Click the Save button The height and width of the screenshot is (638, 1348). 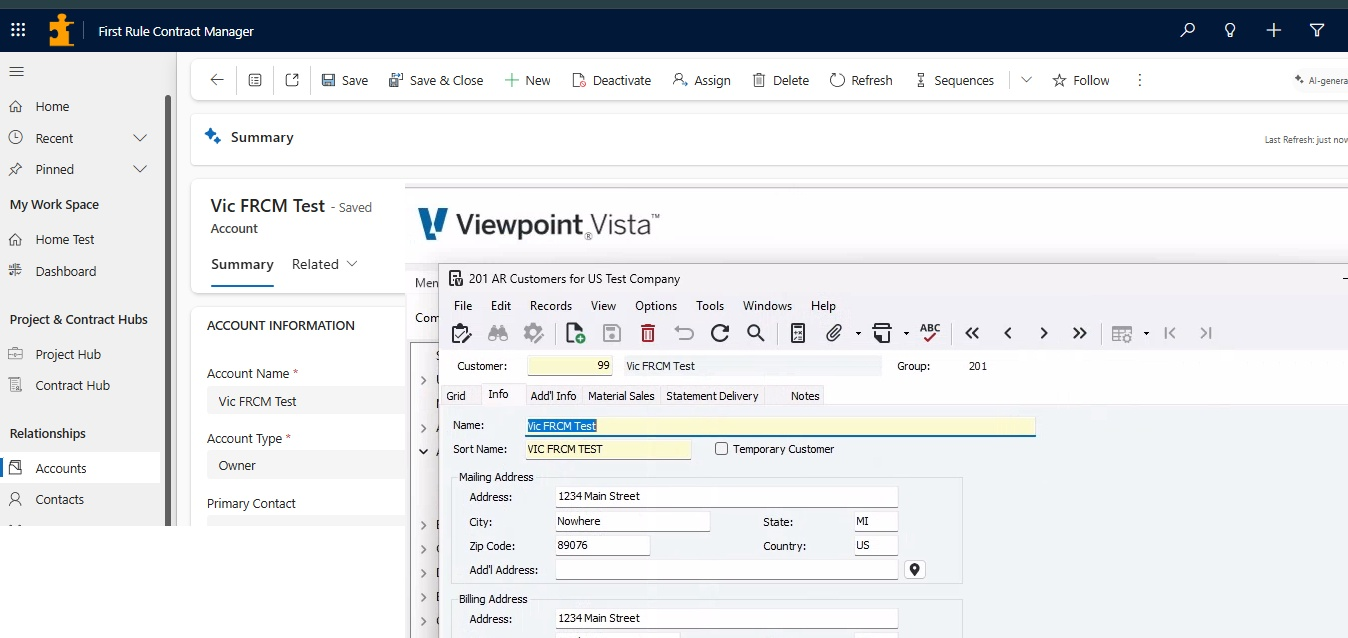coord(345,80)
